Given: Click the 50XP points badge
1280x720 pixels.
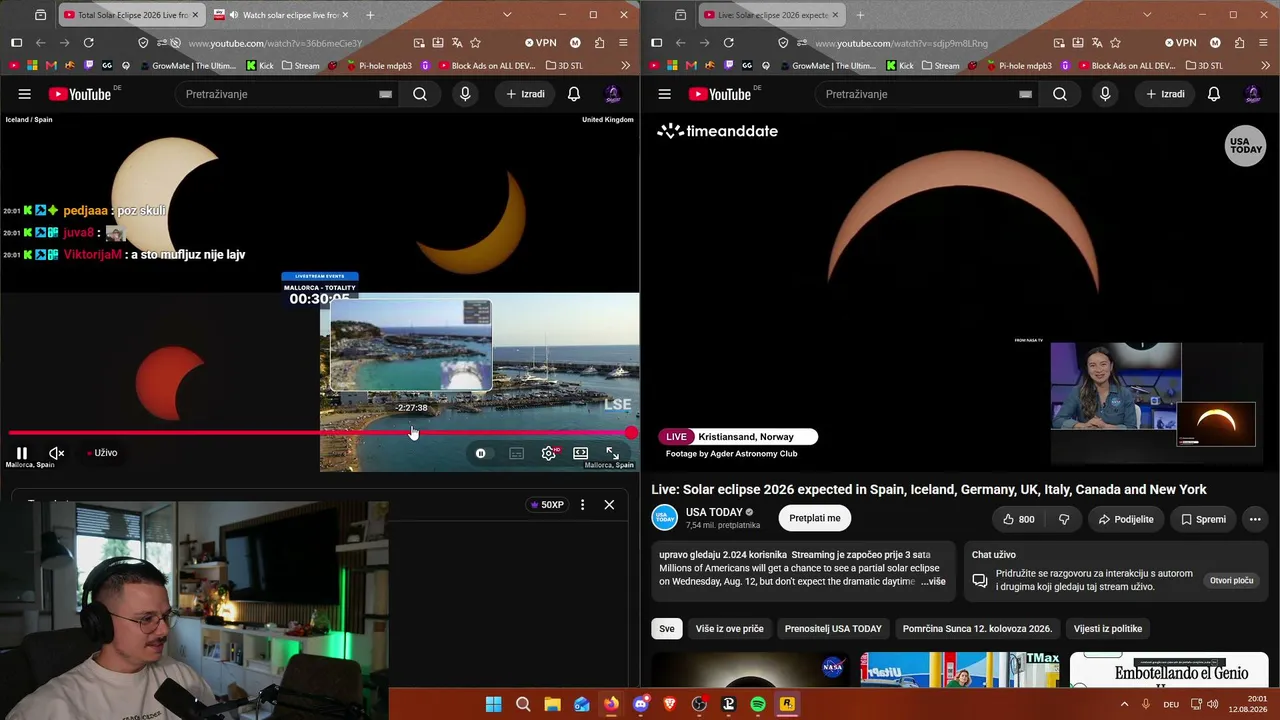Looking at the screenshot, I should tap(547, 505).
